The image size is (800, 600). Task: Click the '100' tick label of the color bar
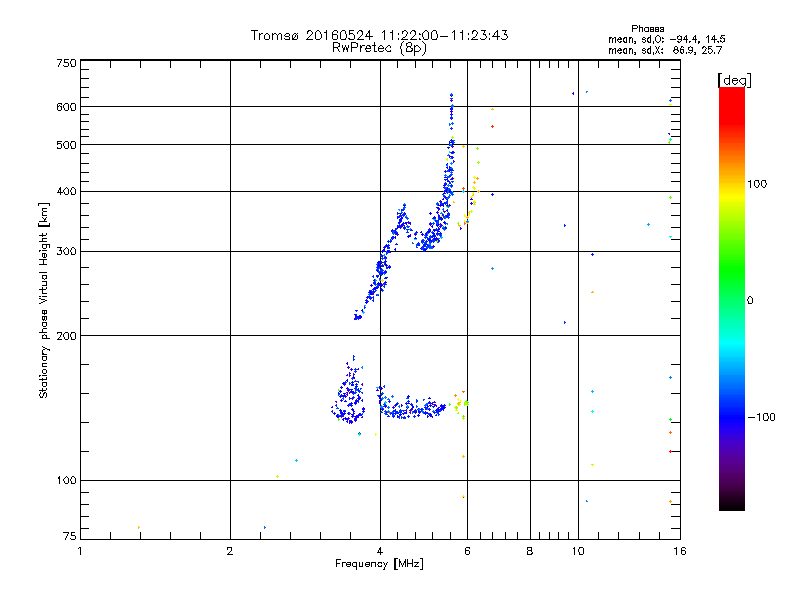[x=757, y=184]
